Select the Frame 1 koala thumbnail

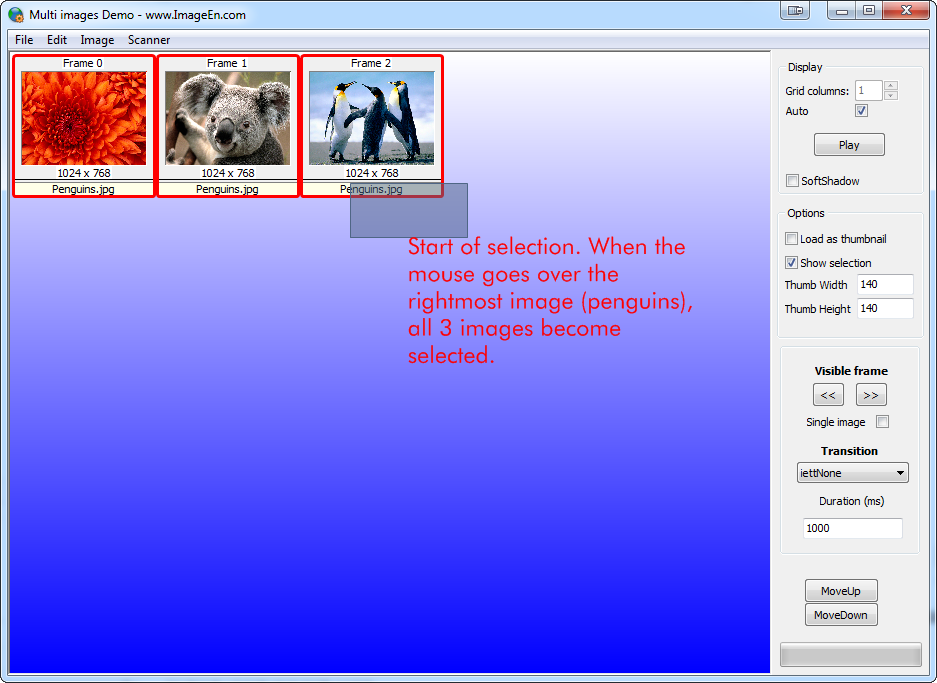228,118
